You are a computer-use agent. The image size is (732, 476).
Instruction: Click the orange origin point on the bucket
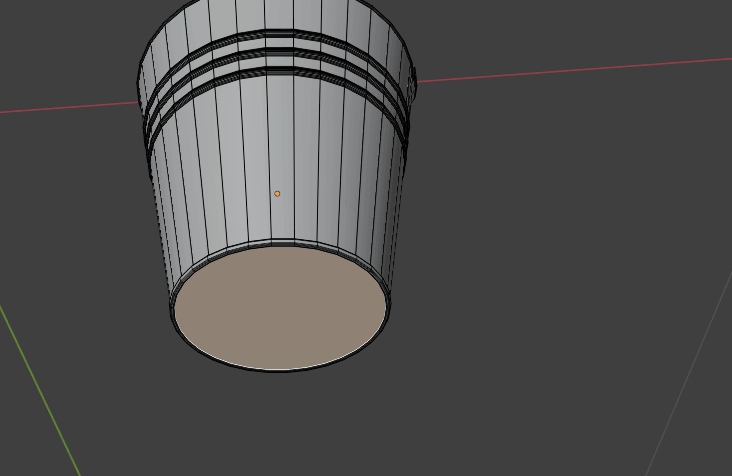click(x=277, y=193)
